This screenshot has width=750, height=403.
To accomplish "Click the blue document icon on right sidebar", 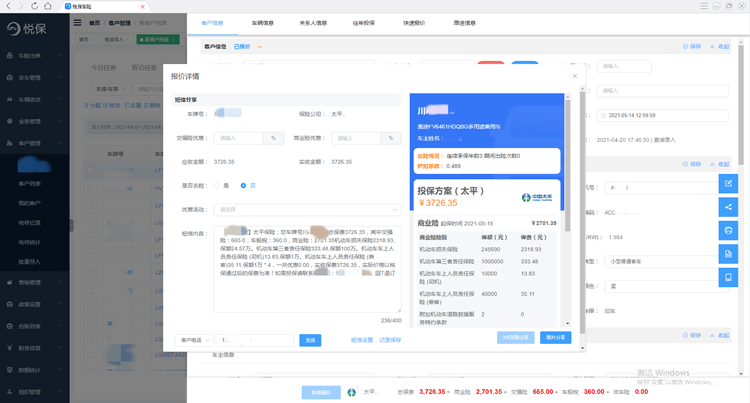I will pos(728,254).
